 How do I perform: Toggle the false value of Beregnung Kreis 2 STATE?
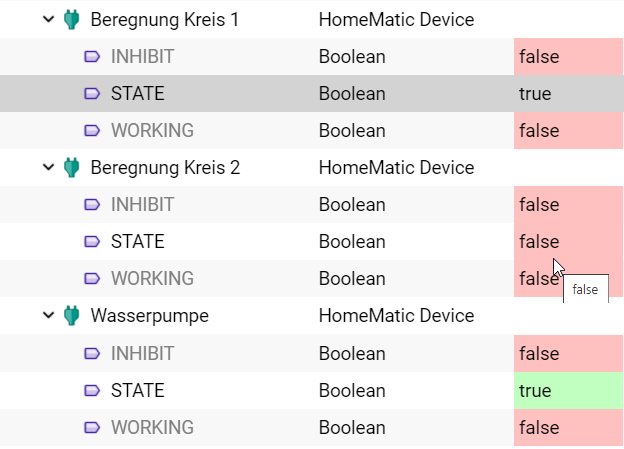pos(567,242)
